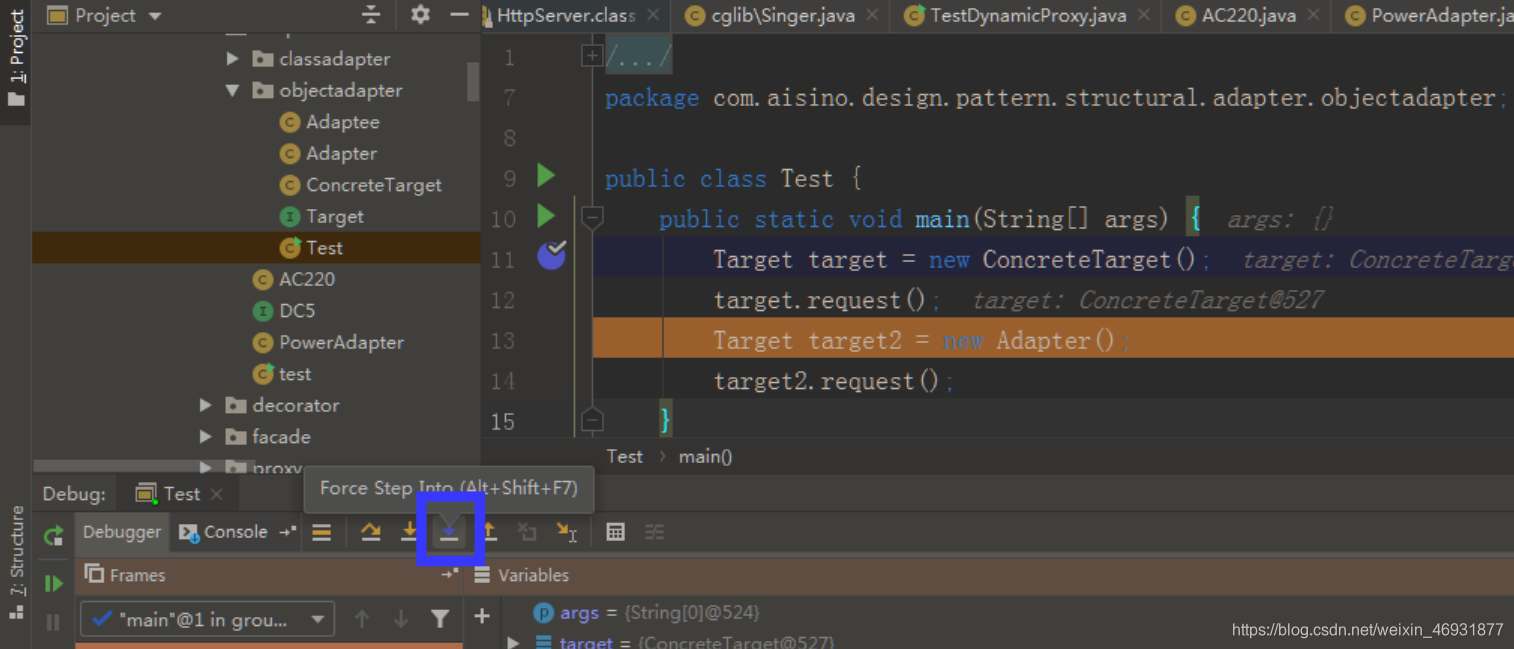Add a new watch with plus icon
This screenshot has width=1514, height=649.
pyautogui.click(x=482, y=616)
